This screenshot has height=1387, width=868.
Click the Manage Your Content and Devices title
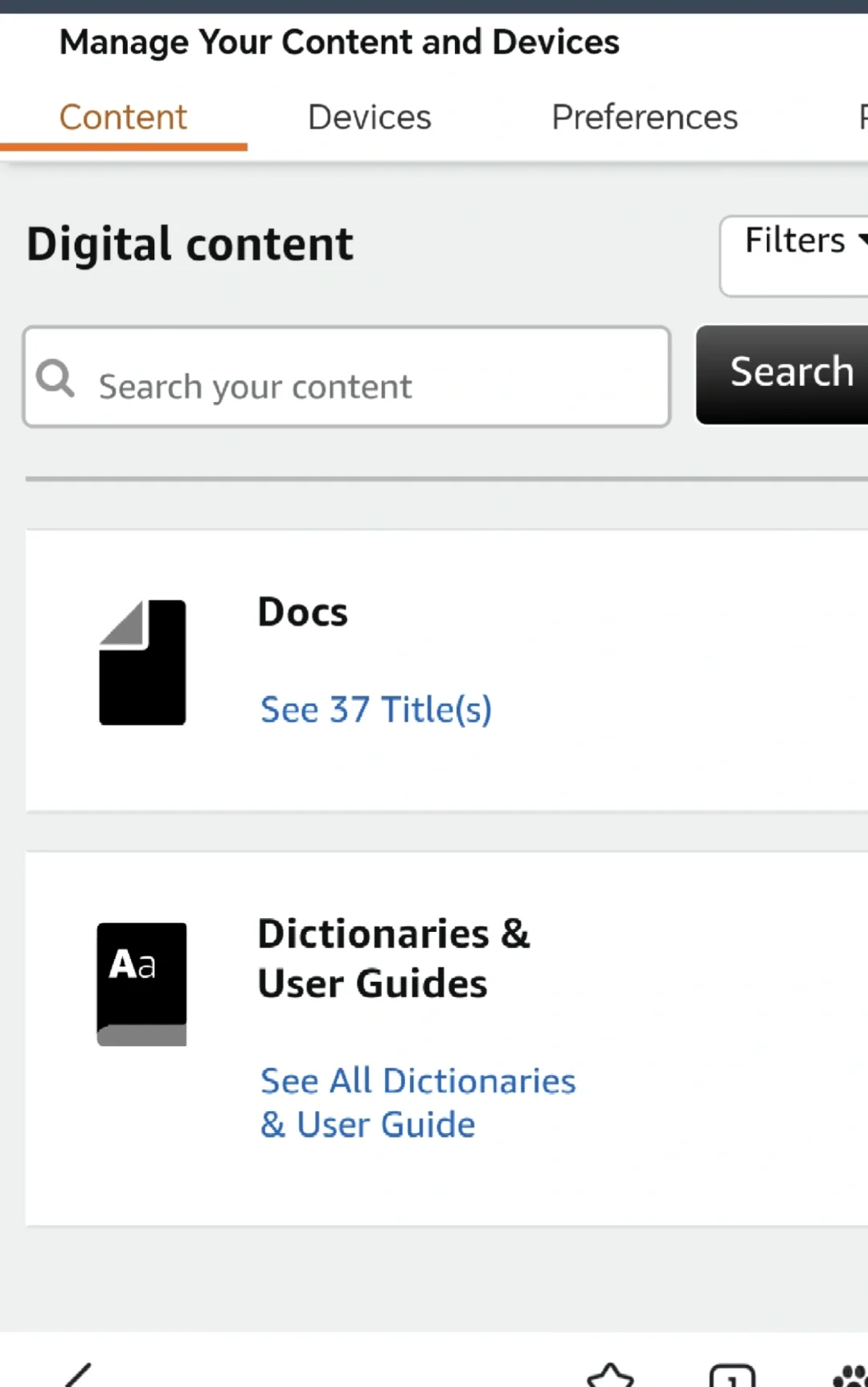tap(339, 42)
